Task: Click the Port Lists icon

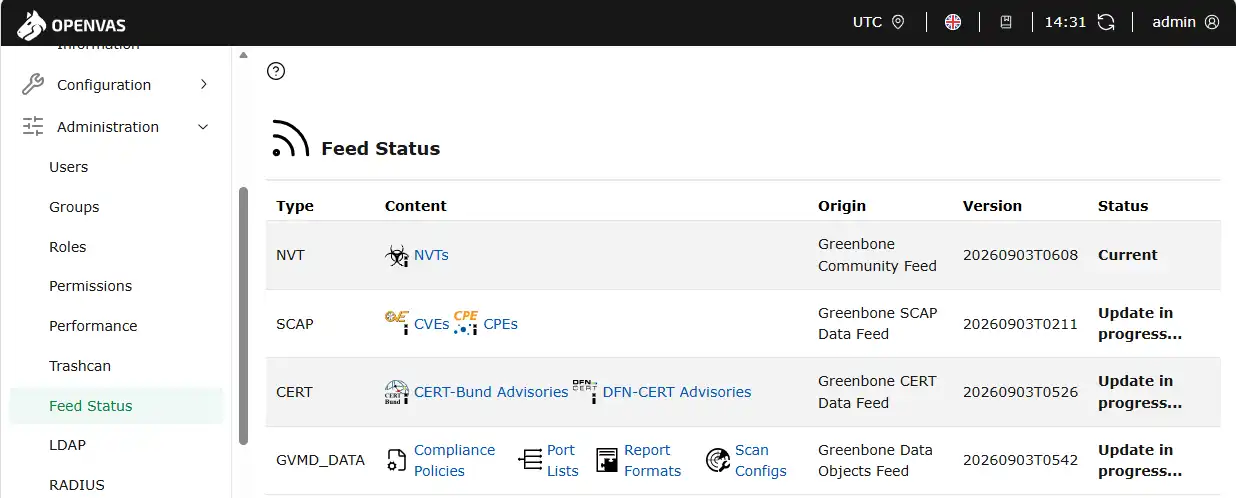Action: (x=530, y=460)
